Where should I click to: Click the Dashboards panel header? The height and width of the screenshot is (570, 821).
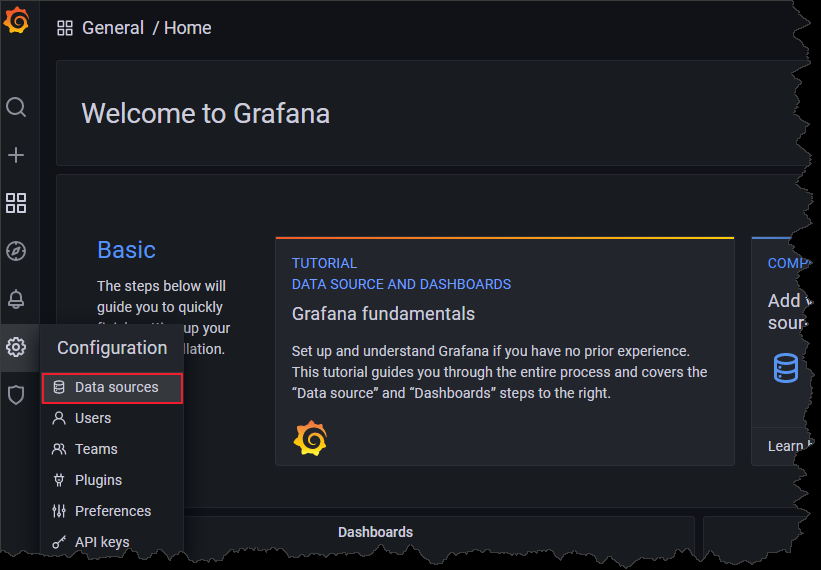(375, 532)
